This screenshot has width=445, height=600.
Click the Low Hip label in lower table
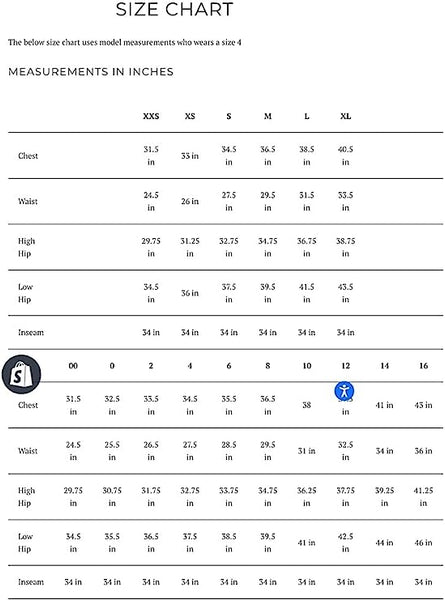point(25,543)
